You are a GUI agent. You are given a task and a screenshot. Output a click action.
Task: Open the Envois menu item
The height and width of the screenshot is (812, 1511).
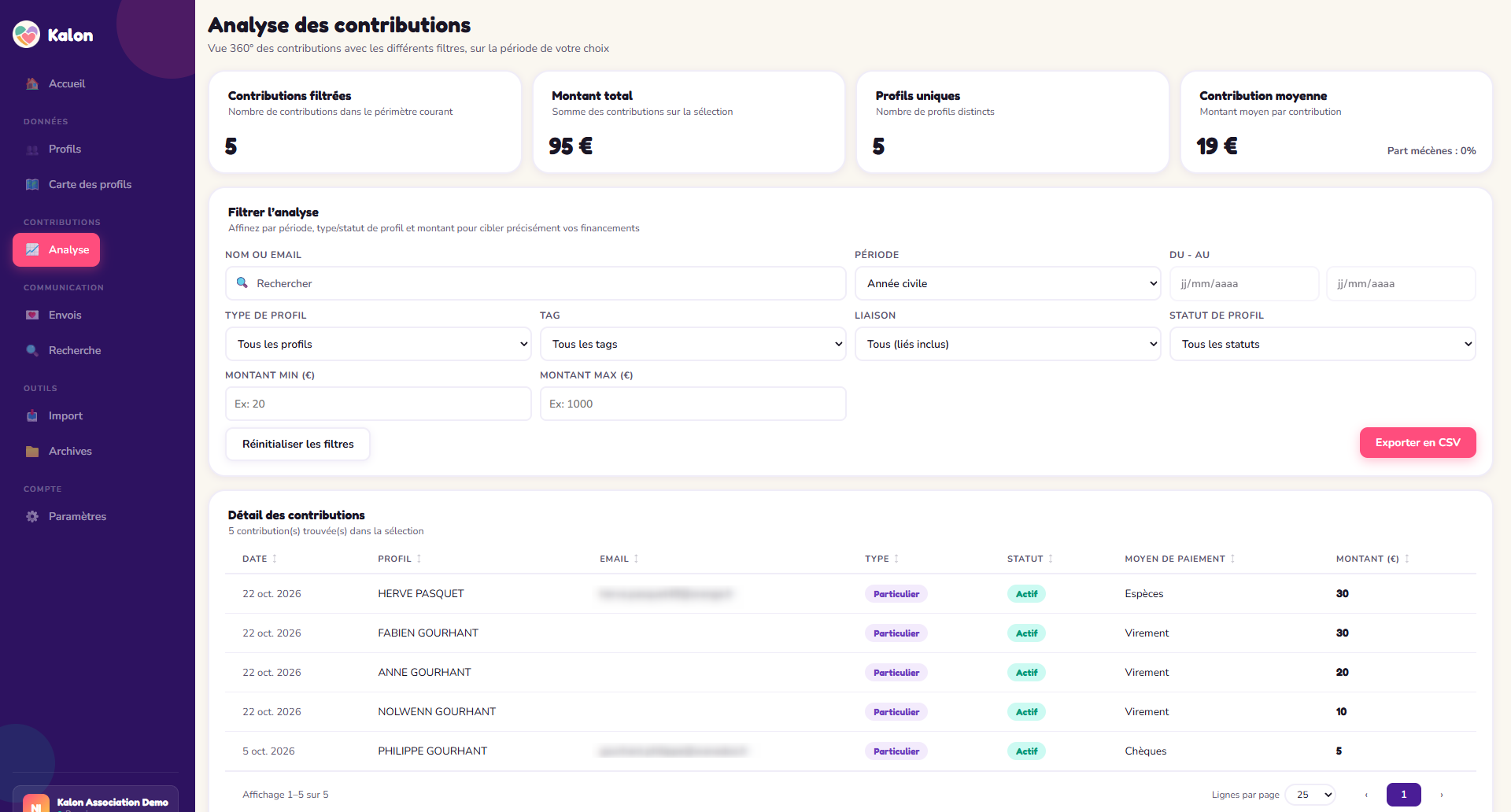pyautogui.click(x=65, y=315)
